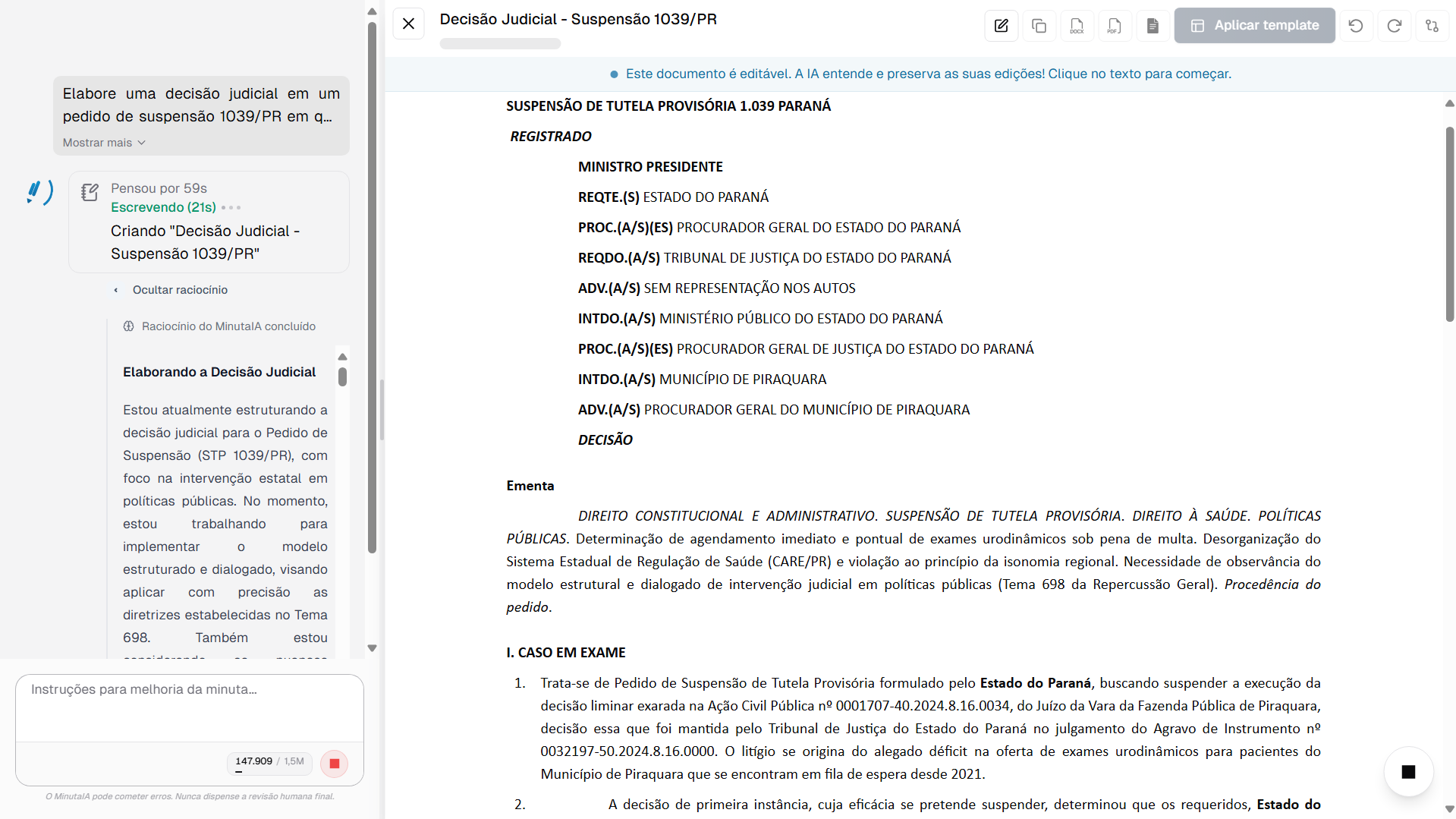Click the Ementa heading

(x=530, y=486)
